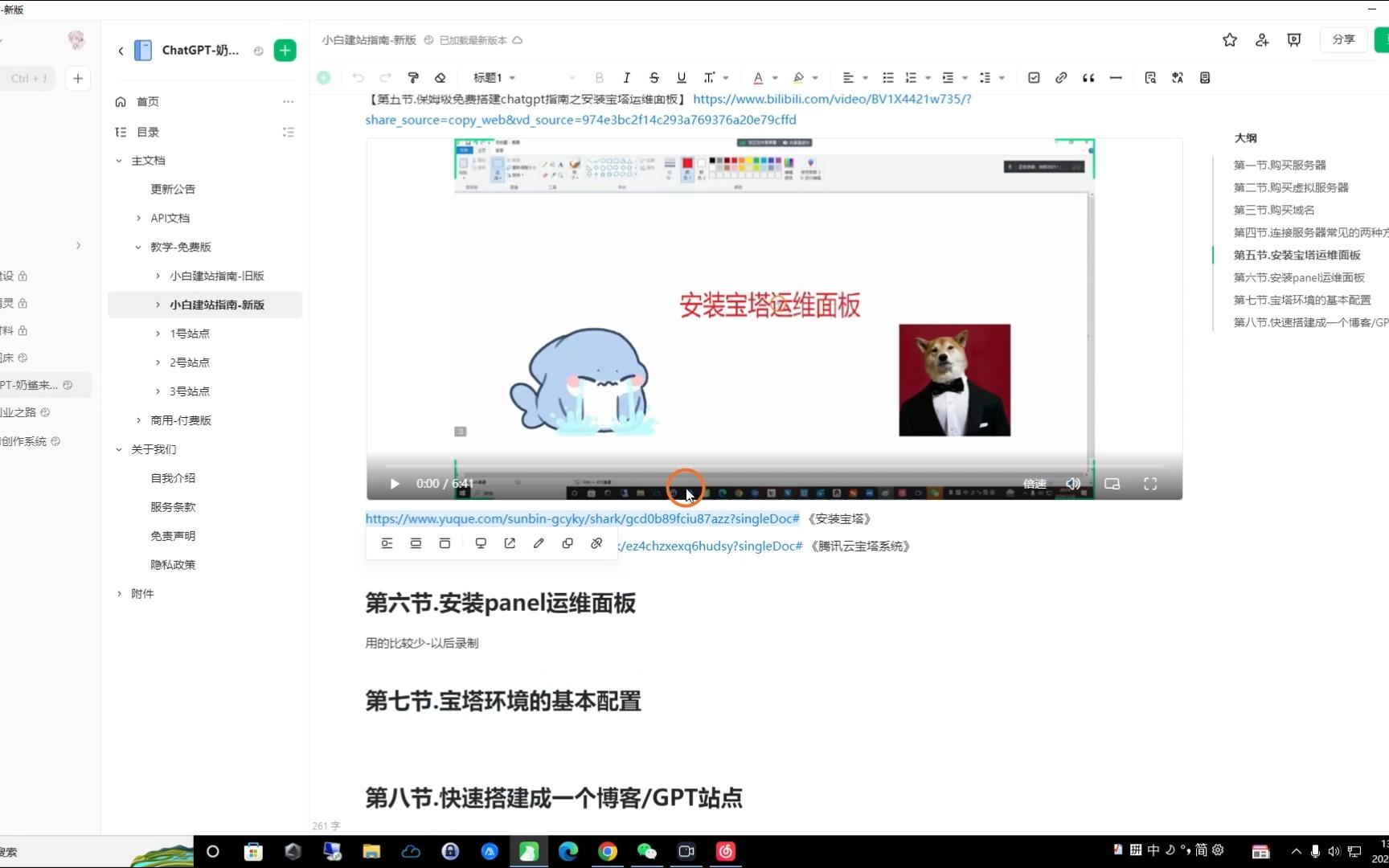Collapse the 教学-免费版 tree group
The width and height of the screenshot is (1389, 868).
[x=138, y=248]
